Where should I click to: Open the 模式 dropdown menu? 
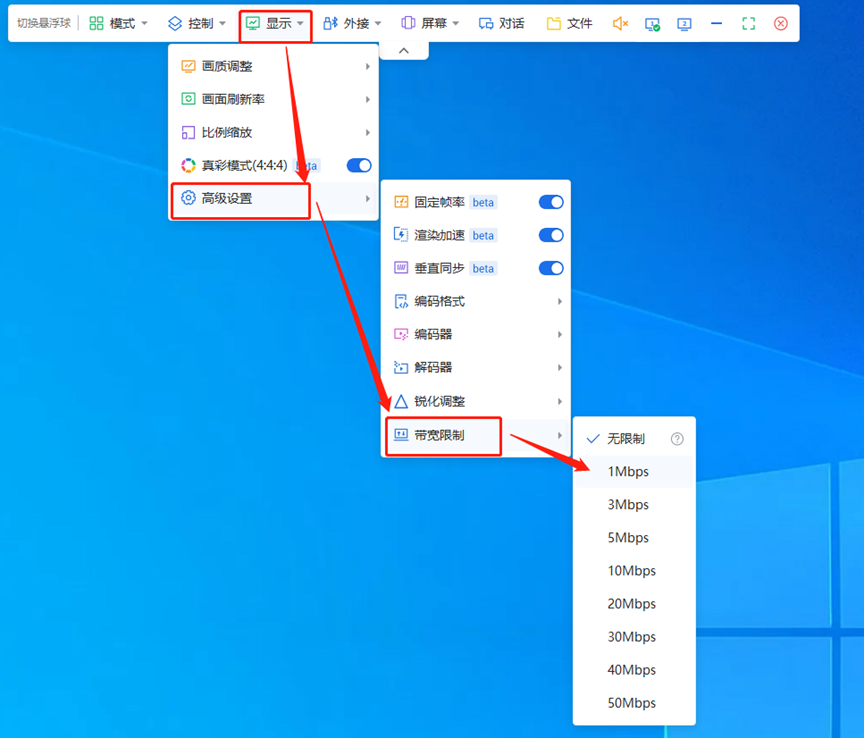(119, 23)
